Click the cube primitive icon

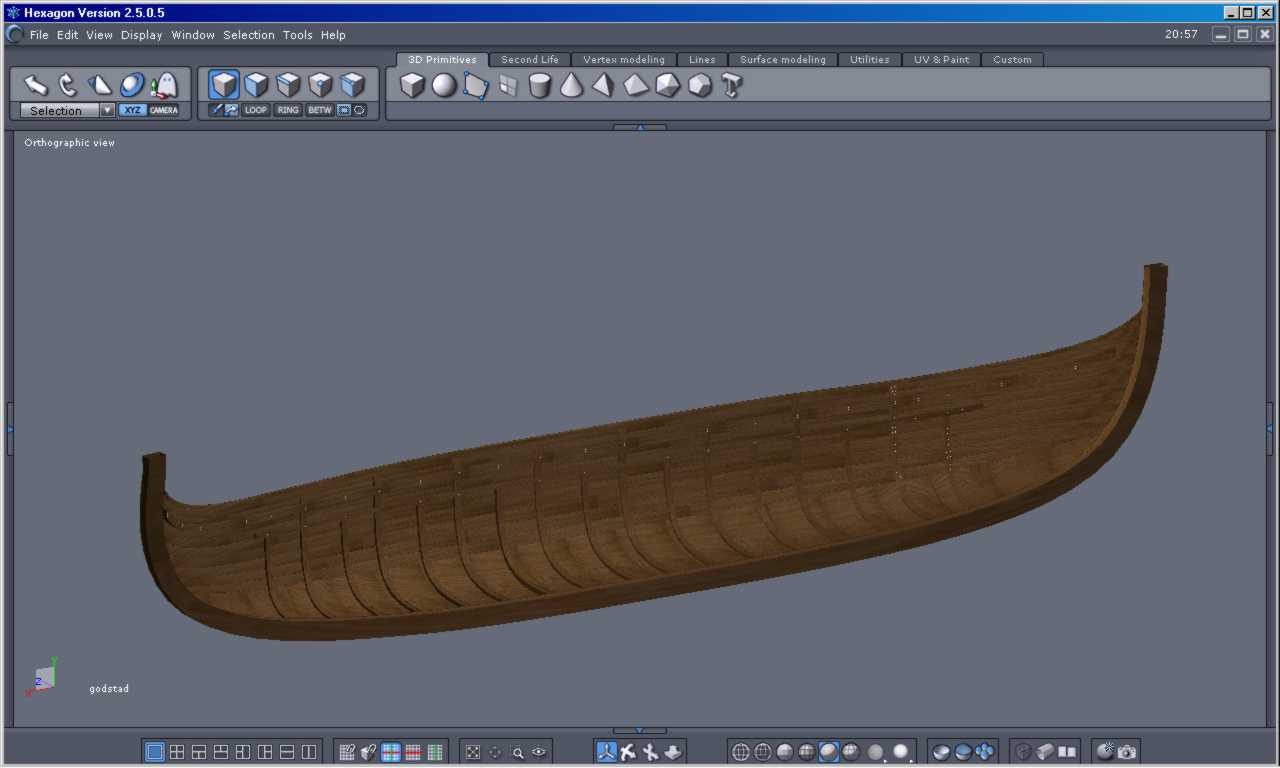[412, 86]
